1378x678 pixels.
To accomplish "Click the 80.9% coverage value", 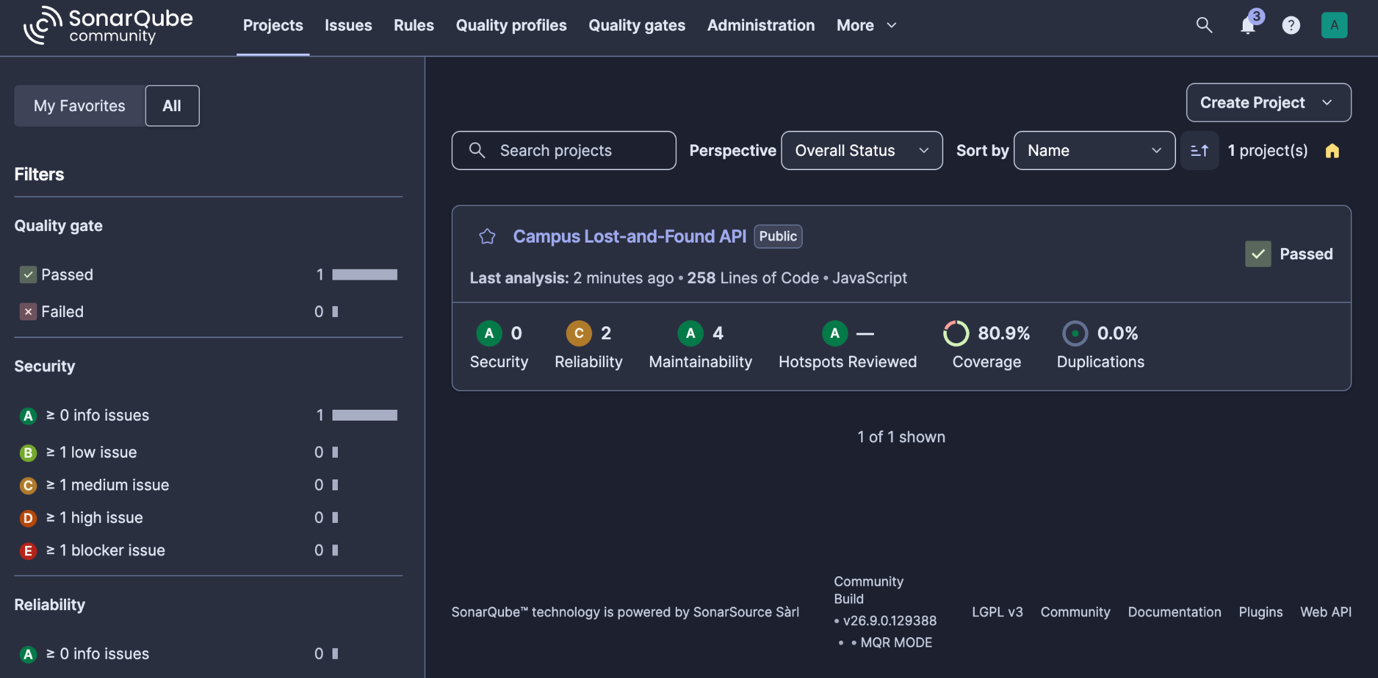I will (x=1004, y=333).
